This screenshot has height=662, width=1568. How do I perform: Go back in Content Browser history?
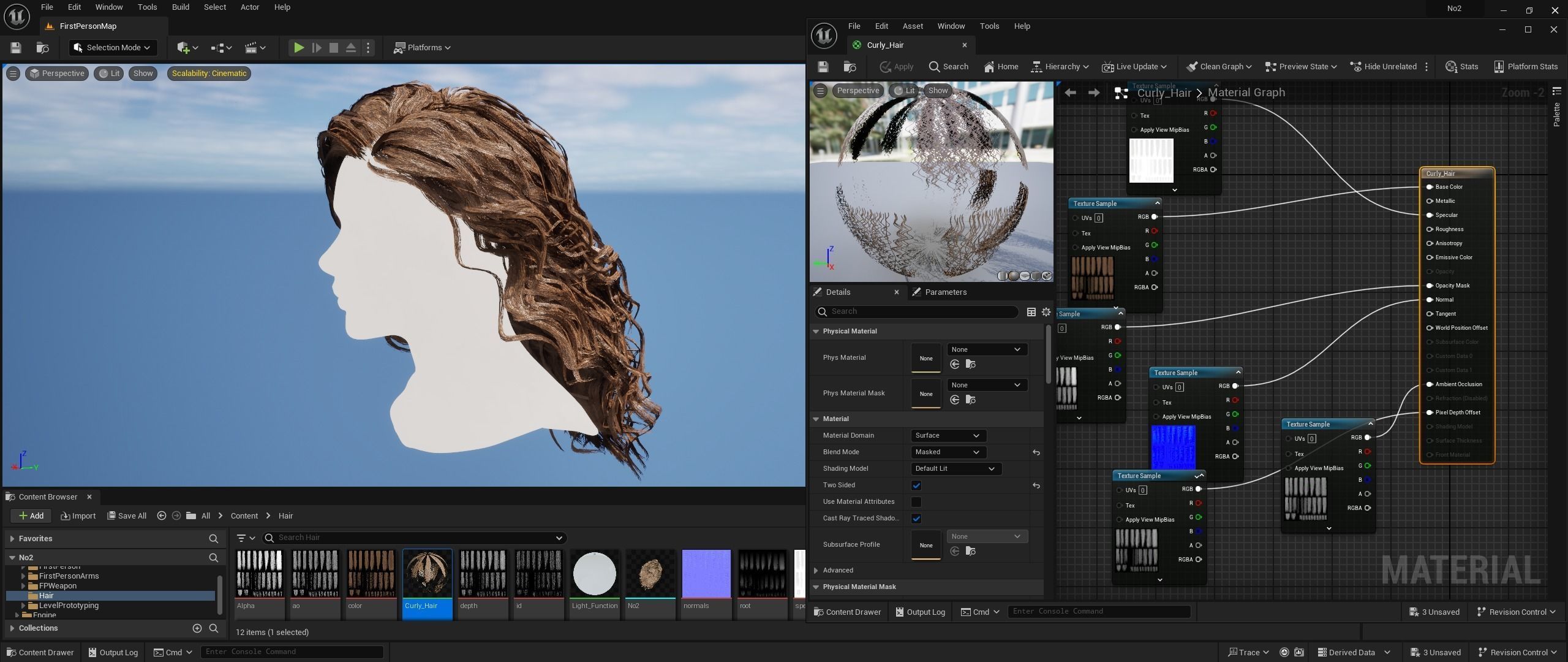coord(162,516)
